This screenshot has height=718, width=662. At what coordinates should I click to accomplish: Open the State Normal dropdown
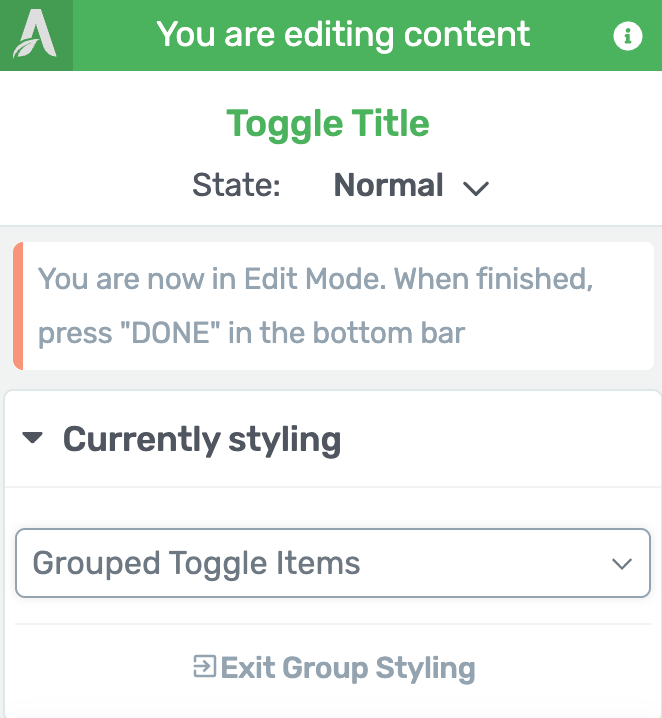coord(411,185)
